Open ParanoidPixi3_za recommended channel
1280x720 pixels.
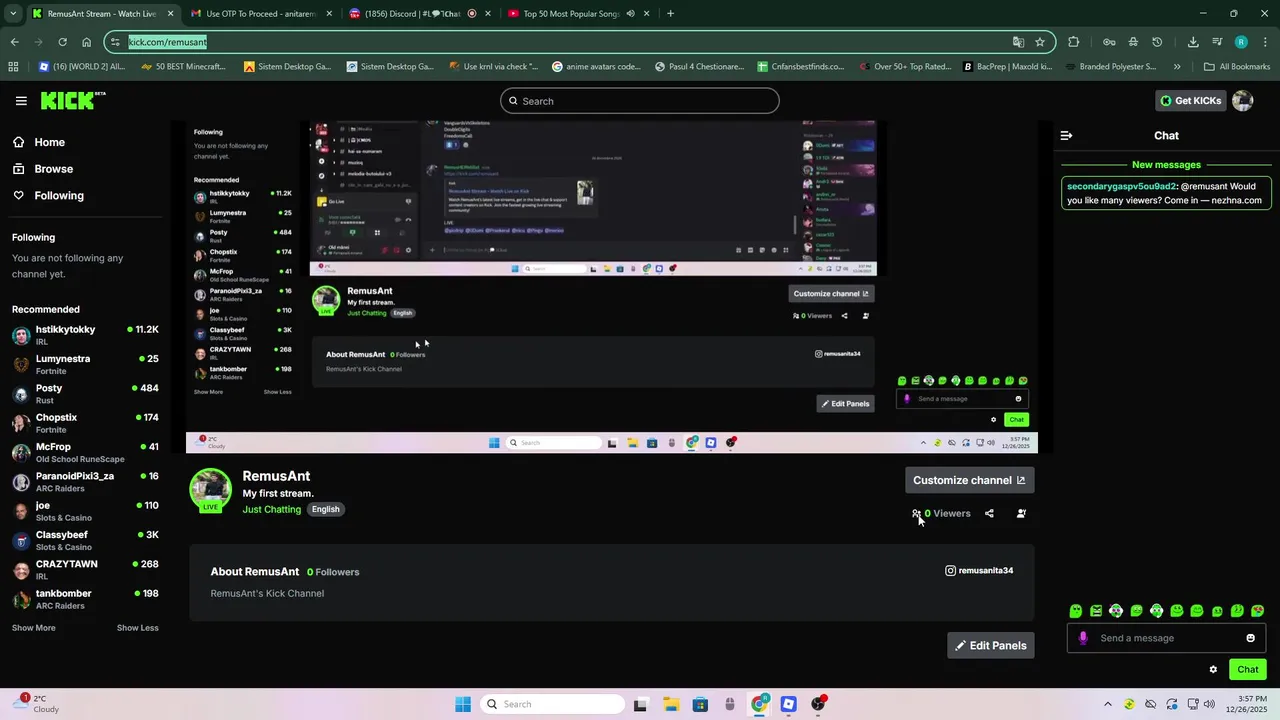pos(85,481)
